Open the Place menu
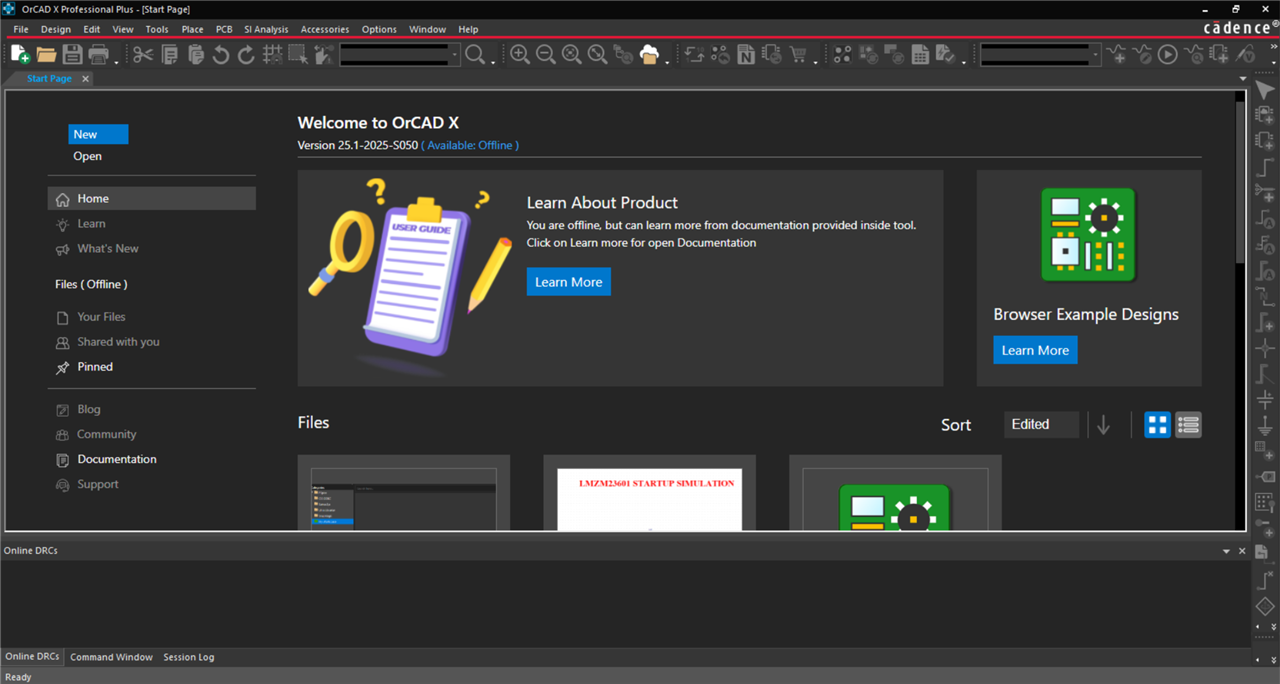 [192, 29]
